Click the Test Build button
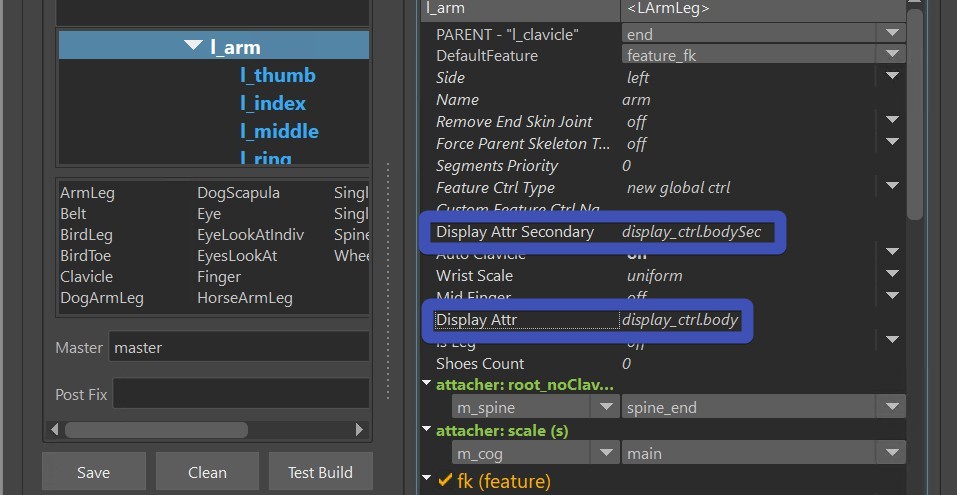Screen dimensions: 957x495 tap(320, 472)
